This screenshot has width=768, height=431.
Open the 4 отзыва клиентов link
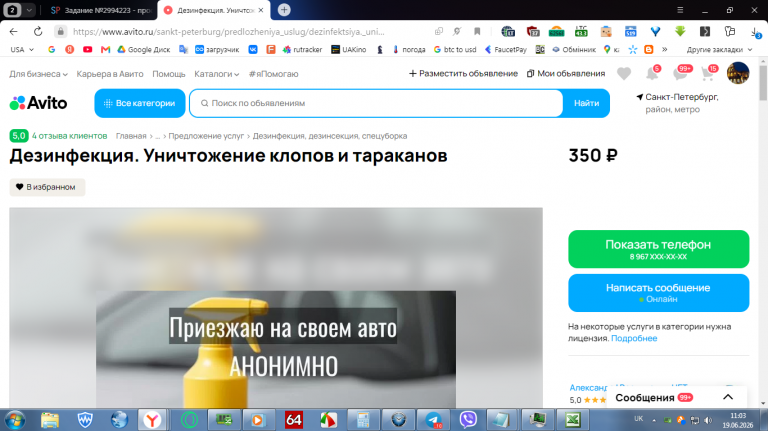click(69, 136)
